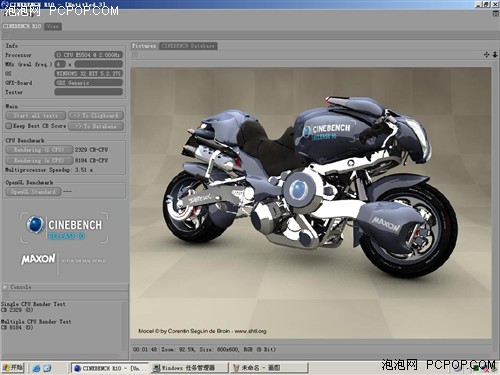Start the OpenGL Standard benchmark
The width and height of the screenshot is (500, 375).
pyautogui.click(x=33, y=192)
